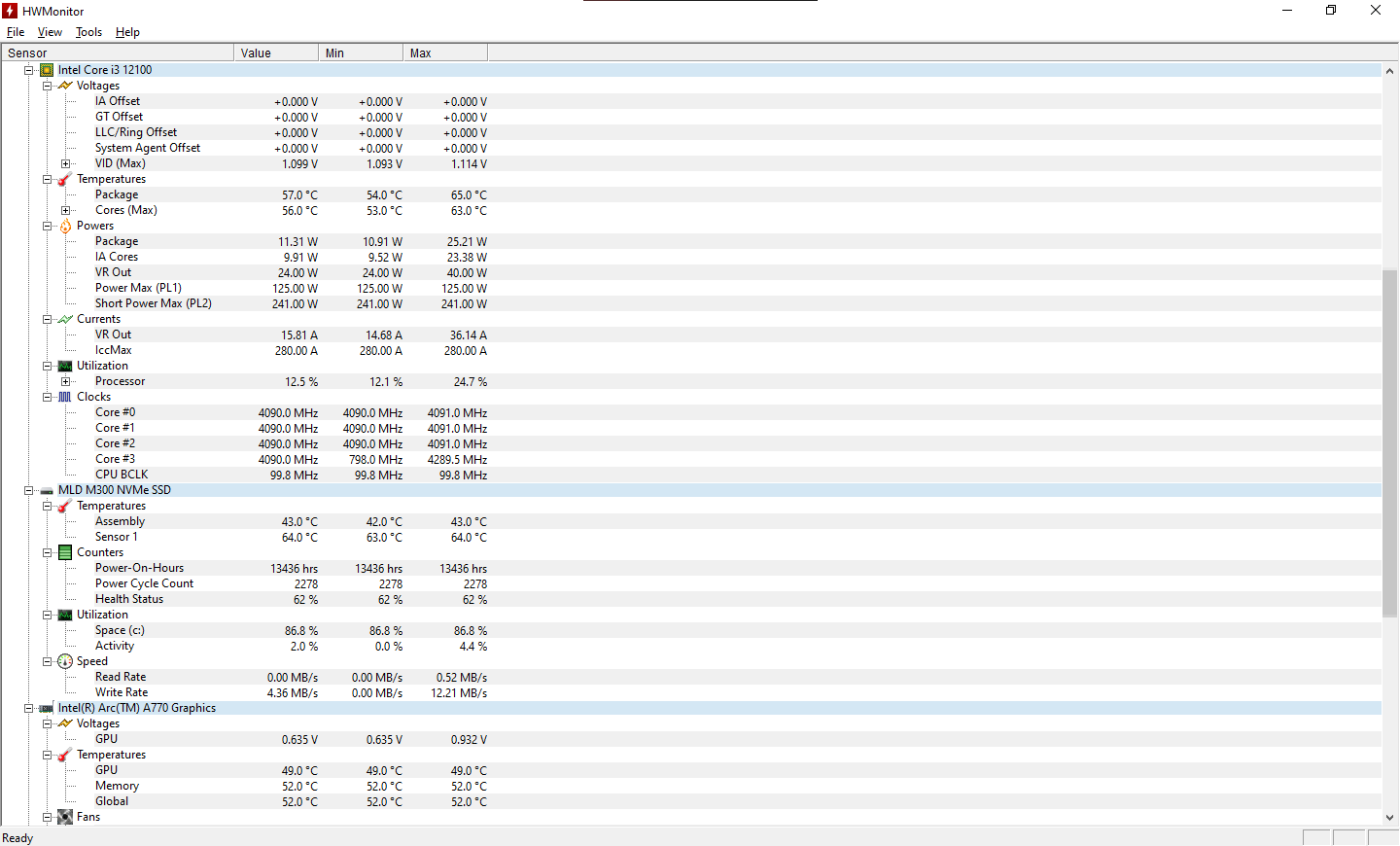Image resolution: width=1400 pixels, height=846 pixels.
Task: Click the Sensor column header
Action: point(118,53)
